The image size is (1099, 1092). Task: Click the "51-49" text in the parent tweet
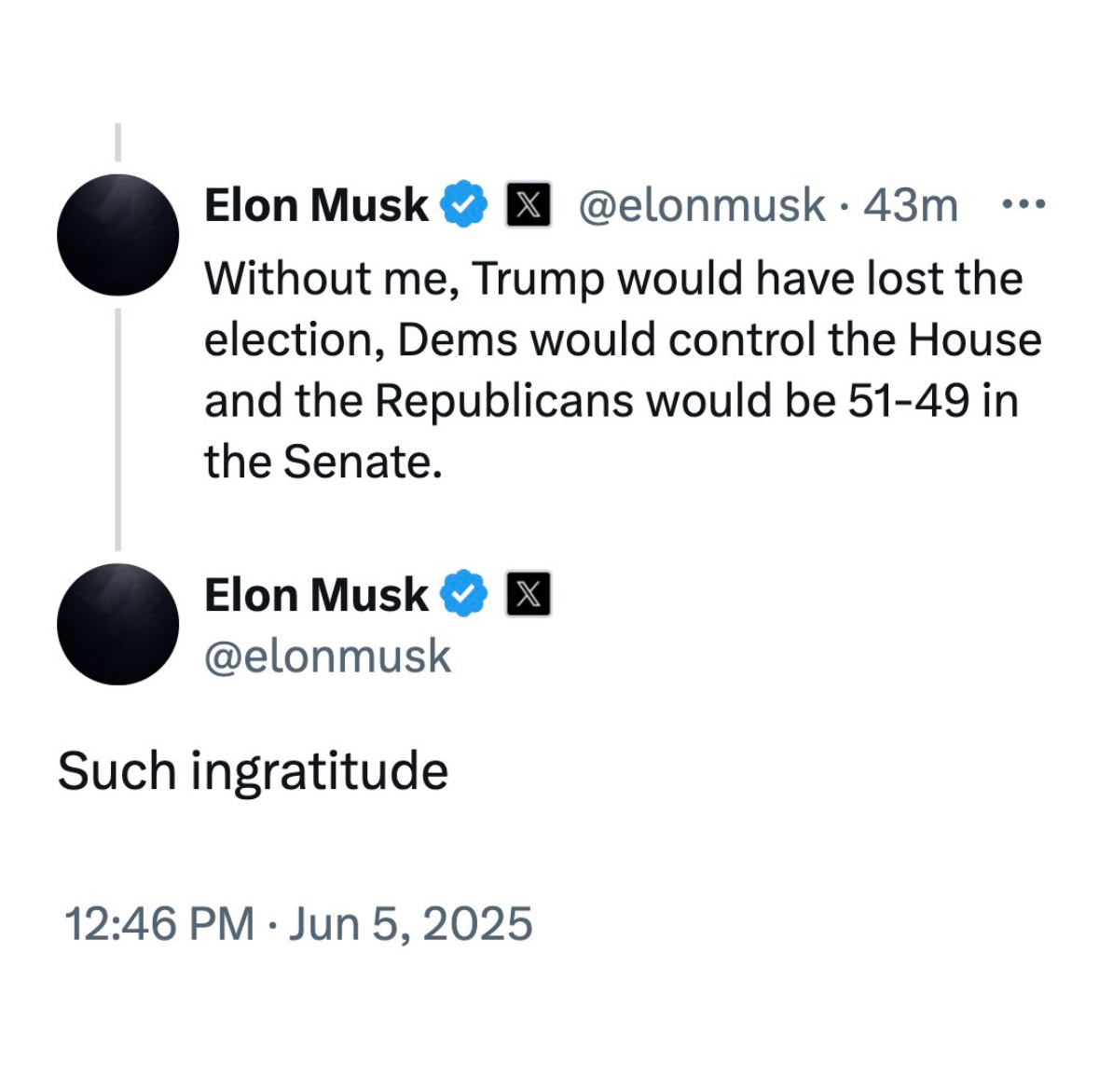(x=908, y=401)
